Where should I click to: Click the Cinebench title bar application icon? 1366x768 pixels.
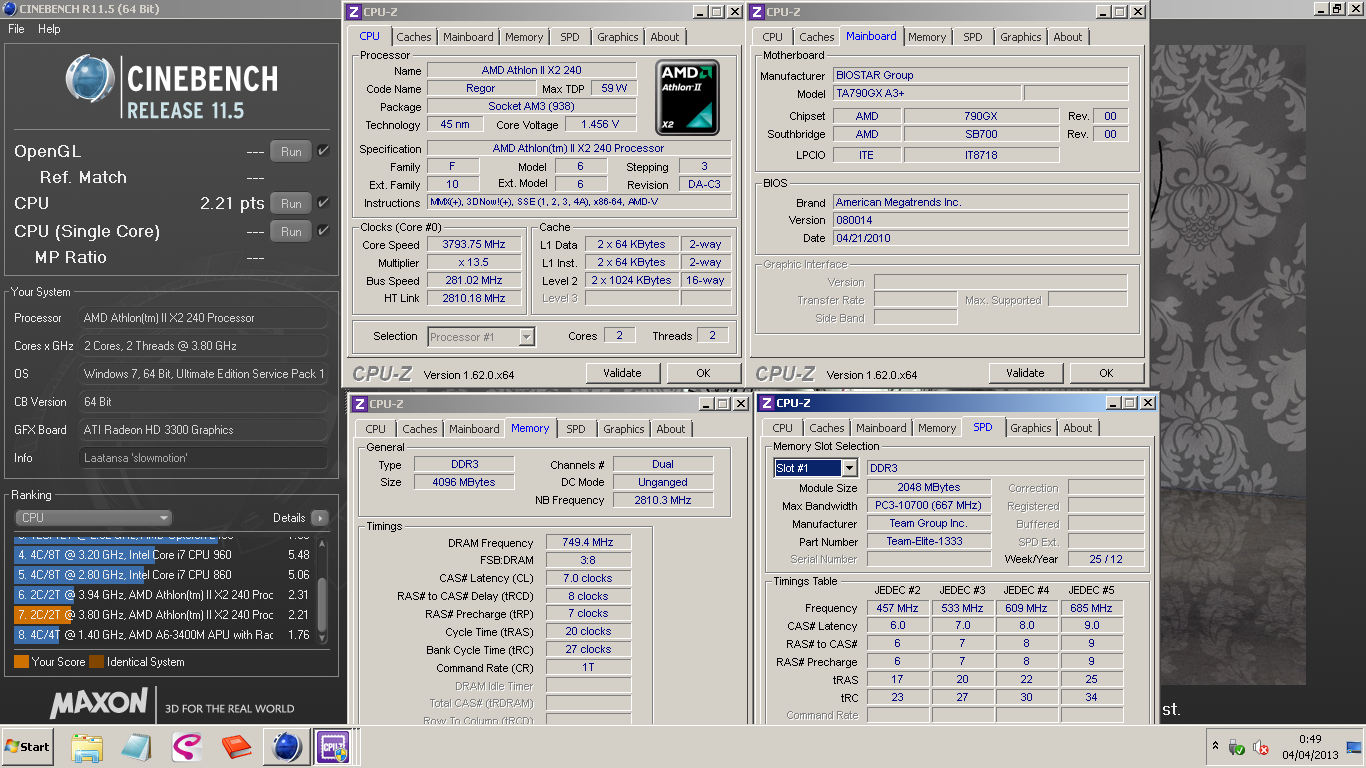[x=10, y=9]
